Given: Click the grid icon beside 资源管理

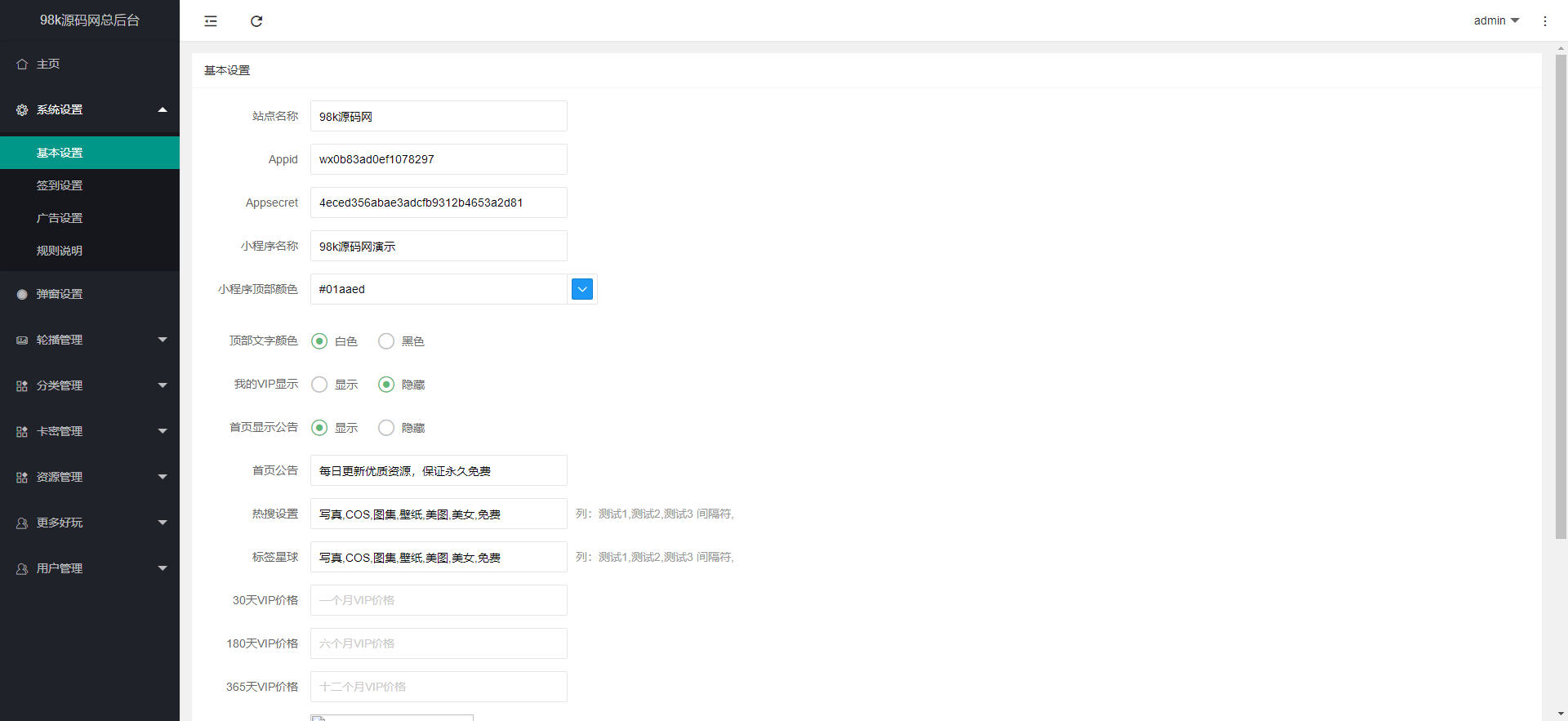Looking at the screenshot, I should coord(22,477).
